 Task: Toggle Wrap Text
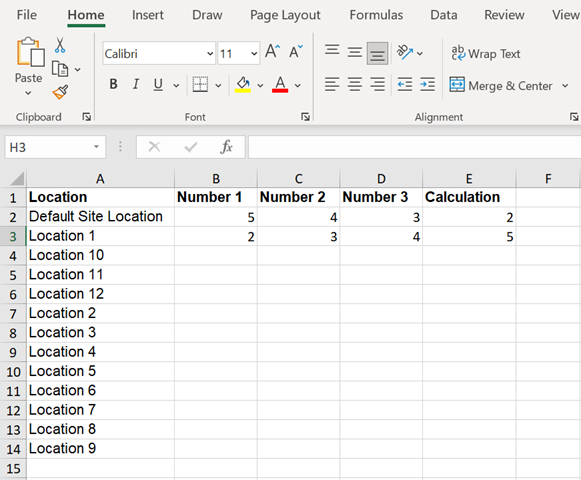(486, 54)
